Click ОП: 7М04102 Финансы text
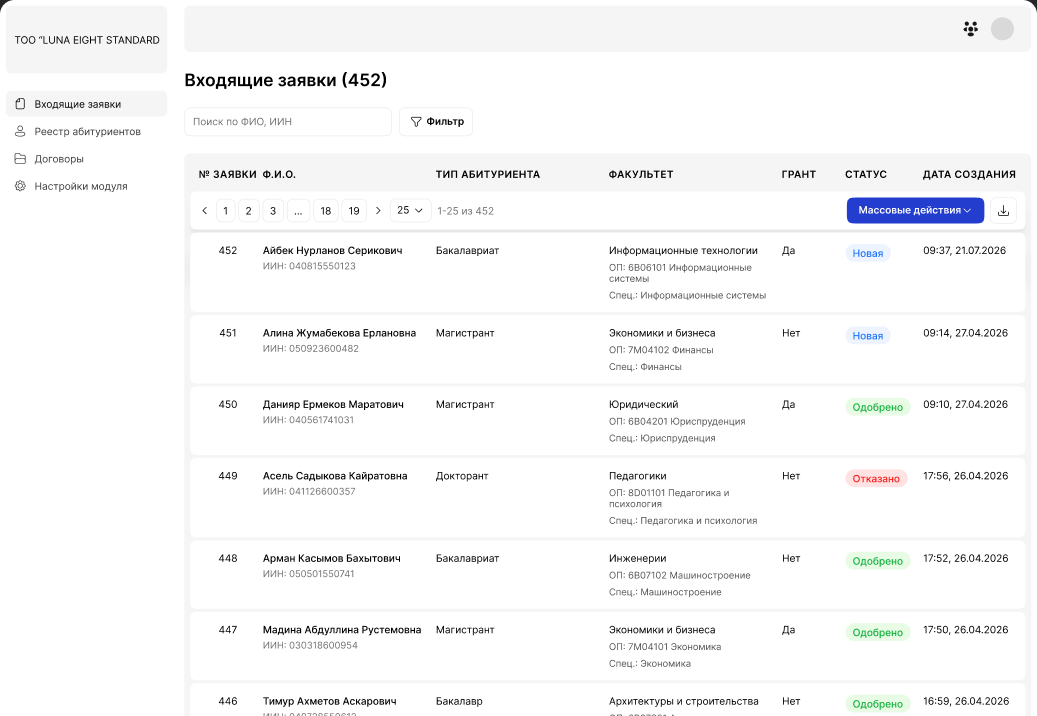Viewport: 1037px width, 716px height. [x=661, y=350]
